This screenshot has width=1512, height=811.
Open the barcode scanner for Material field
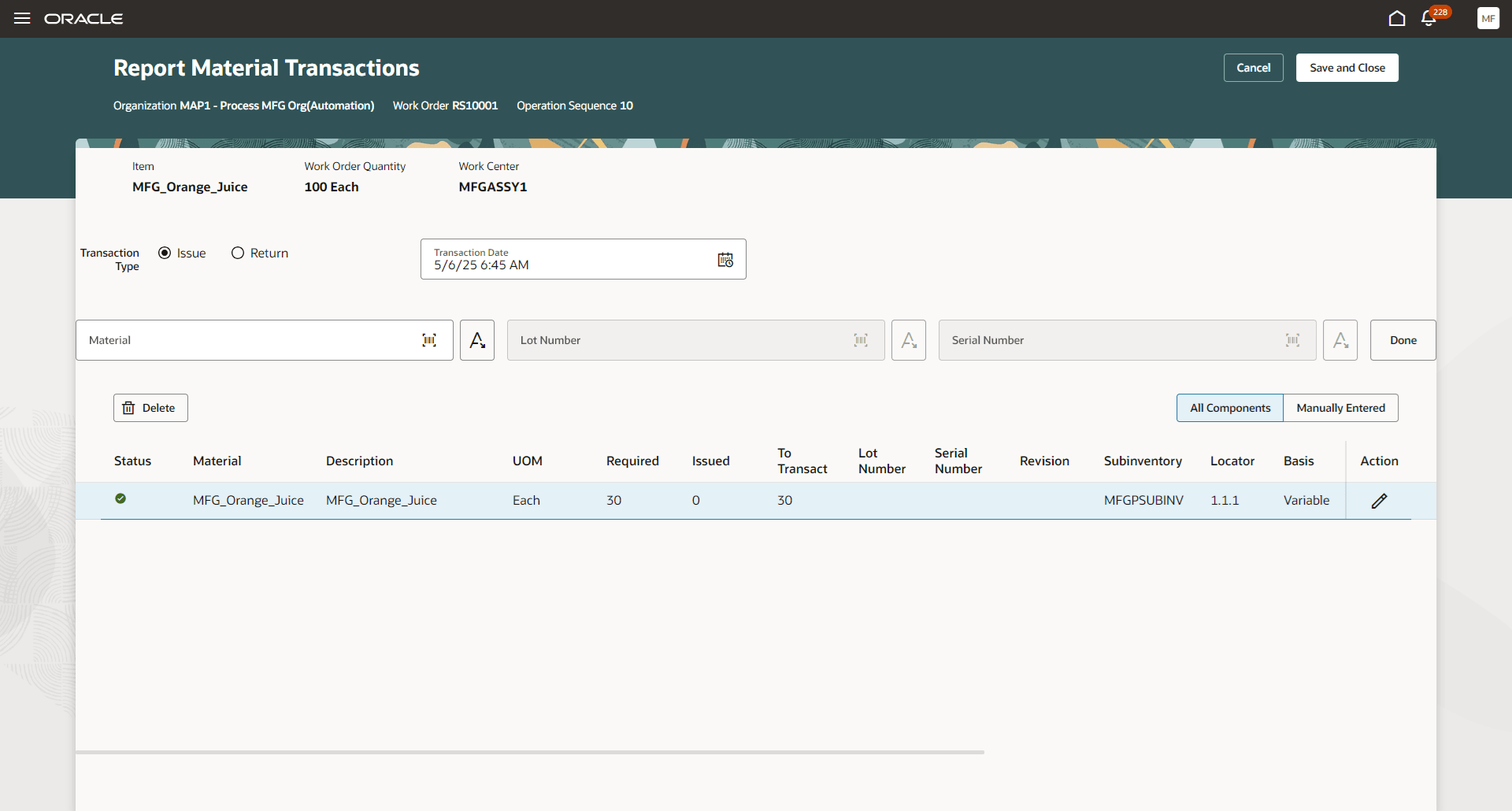click(430, 339)
